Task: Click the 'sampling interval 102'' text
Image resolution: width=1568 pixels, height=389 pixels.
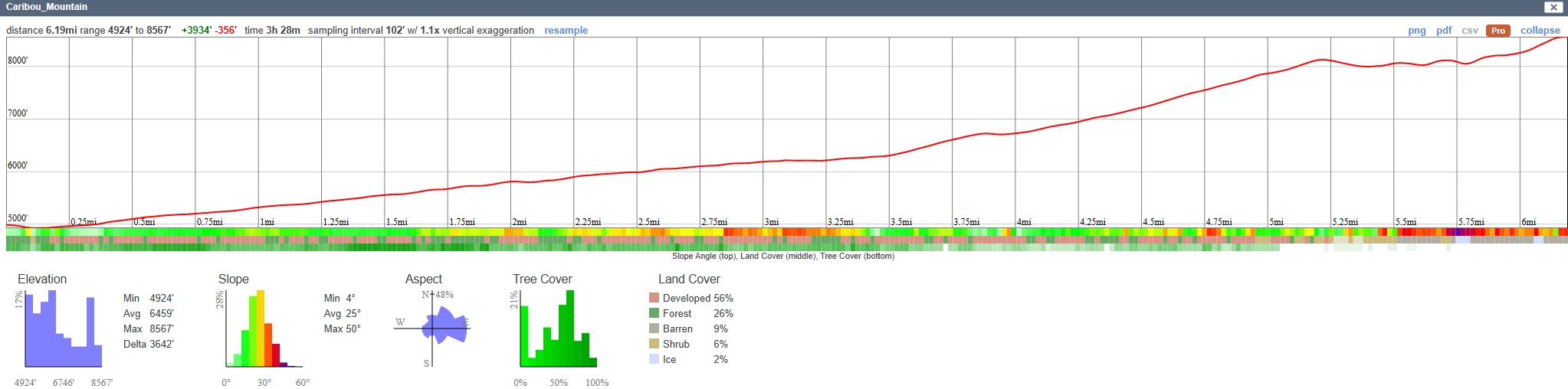Action: [356, 31]
